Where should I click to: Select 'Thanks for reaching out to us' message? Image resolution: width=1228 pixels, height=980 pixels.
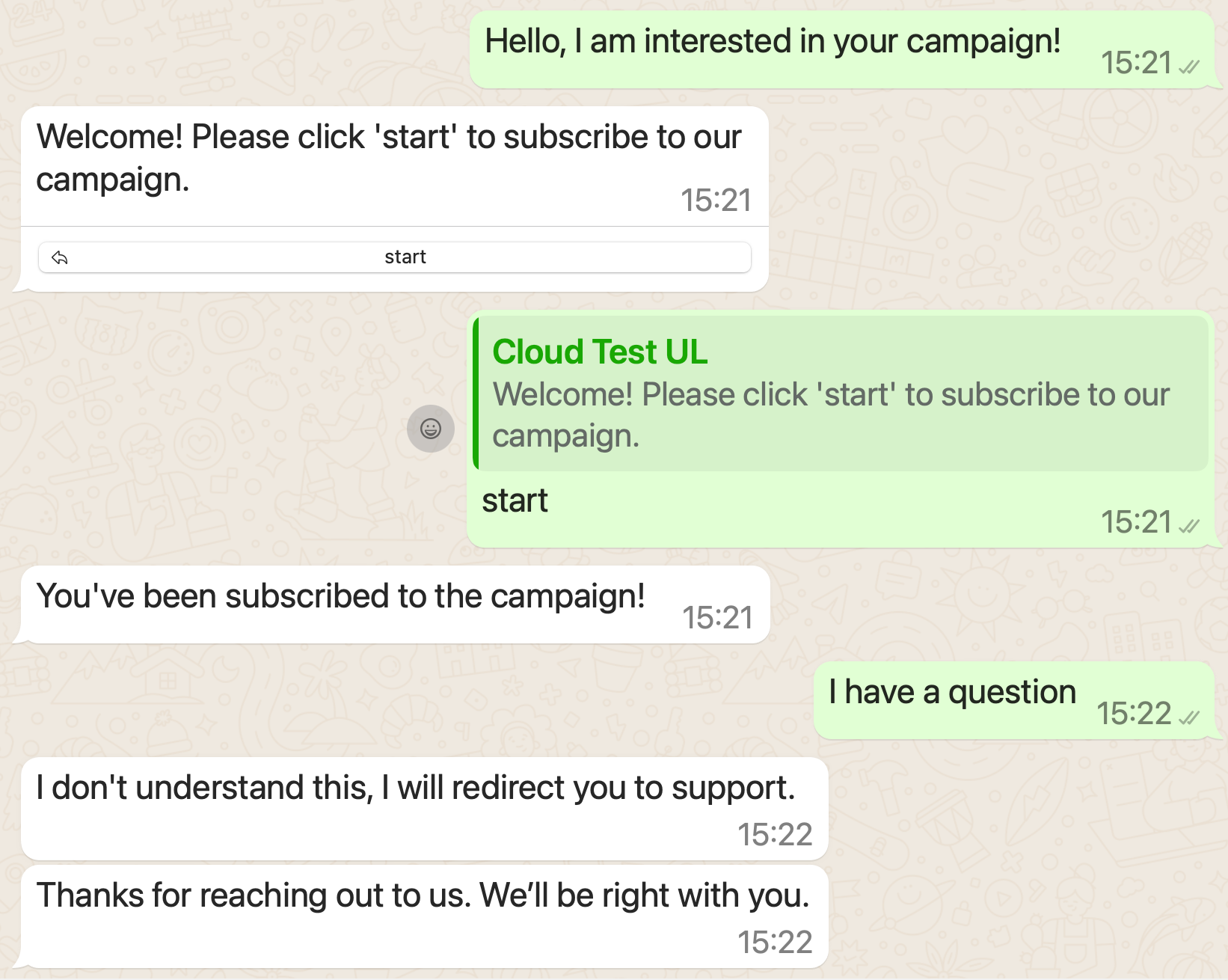pyautogui.click(x=425, y=916)
